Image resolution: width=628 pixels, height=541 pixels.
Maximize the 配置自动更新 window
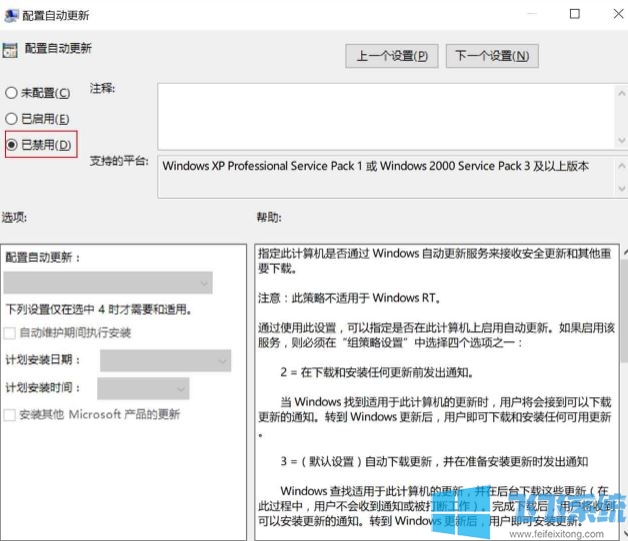click(x=574, y=14)
